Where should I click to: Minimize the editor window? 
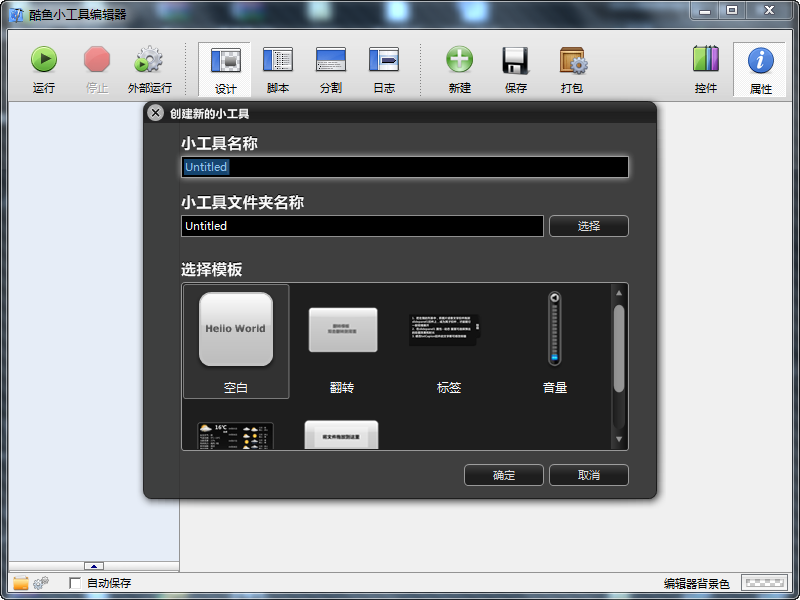[705, 10]
